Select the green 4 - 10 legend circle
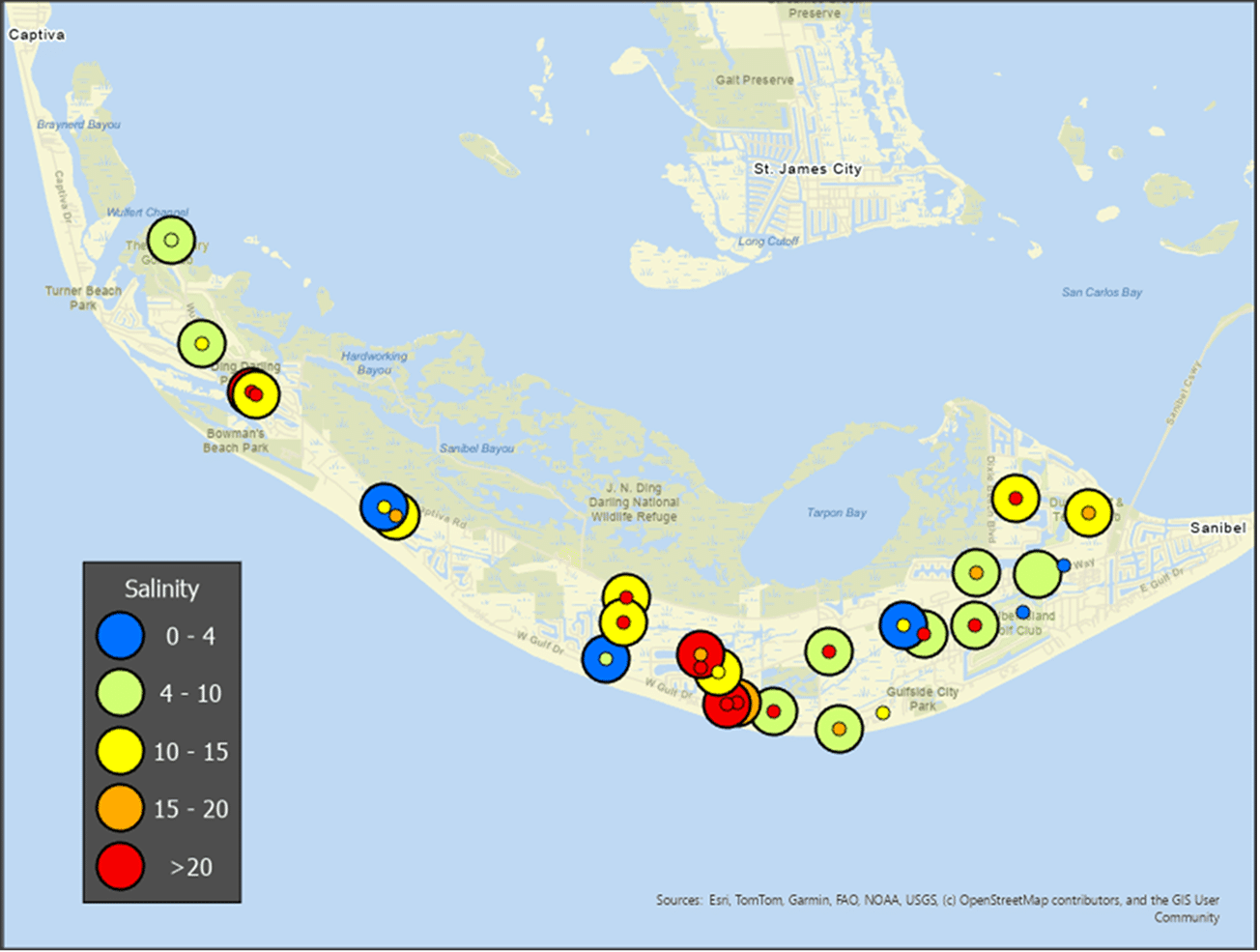Viewport: 1260px width, 952px height. [x=120, y=694]
